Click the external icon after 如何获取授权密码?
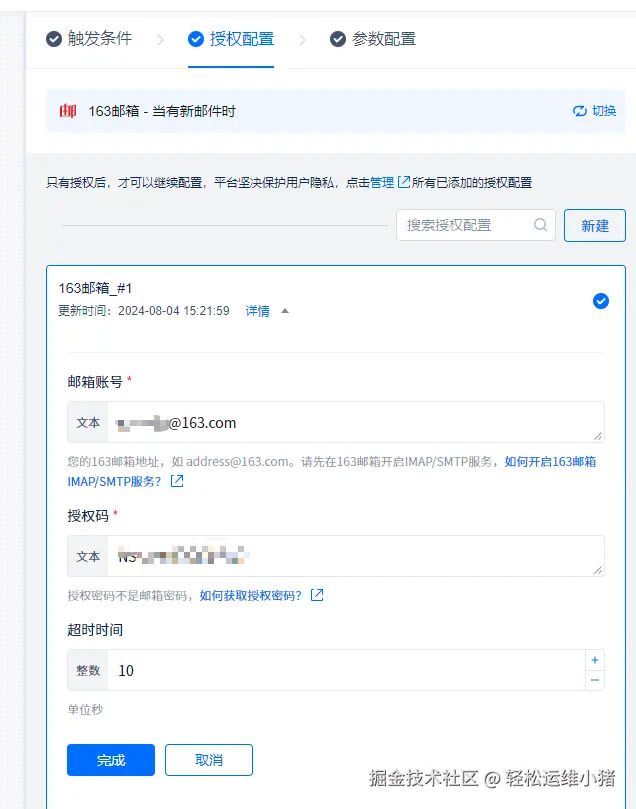This screenshot has height=809, width=636. [317, 595]
